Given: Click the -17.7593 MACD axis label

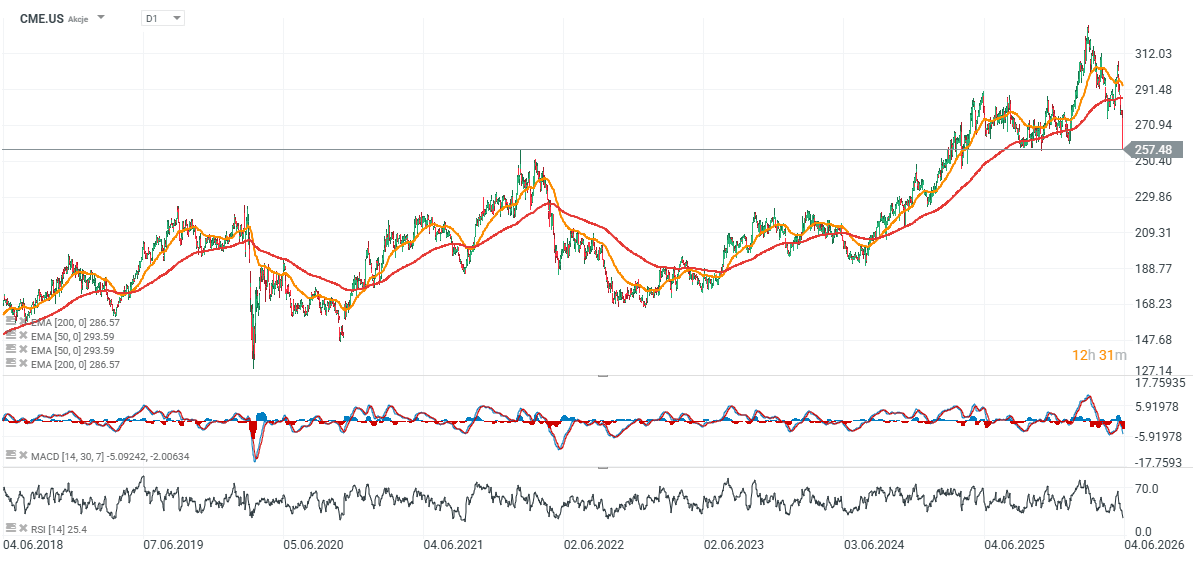Looking at the screenshot, I should [x=1157, y=462].
